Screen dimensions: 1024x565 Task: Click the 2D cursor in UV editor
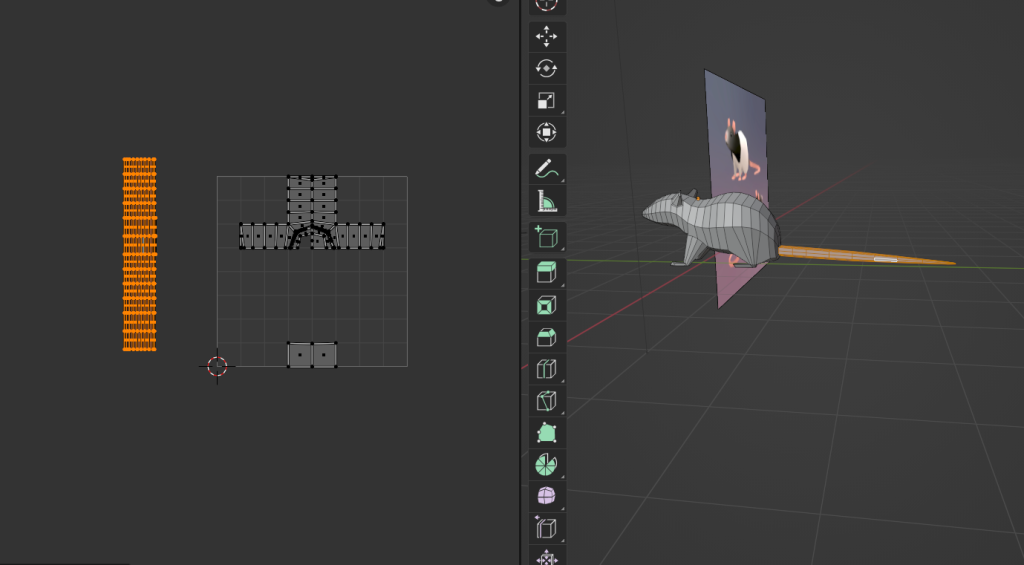pyautogui.click(x=217, y=366)
